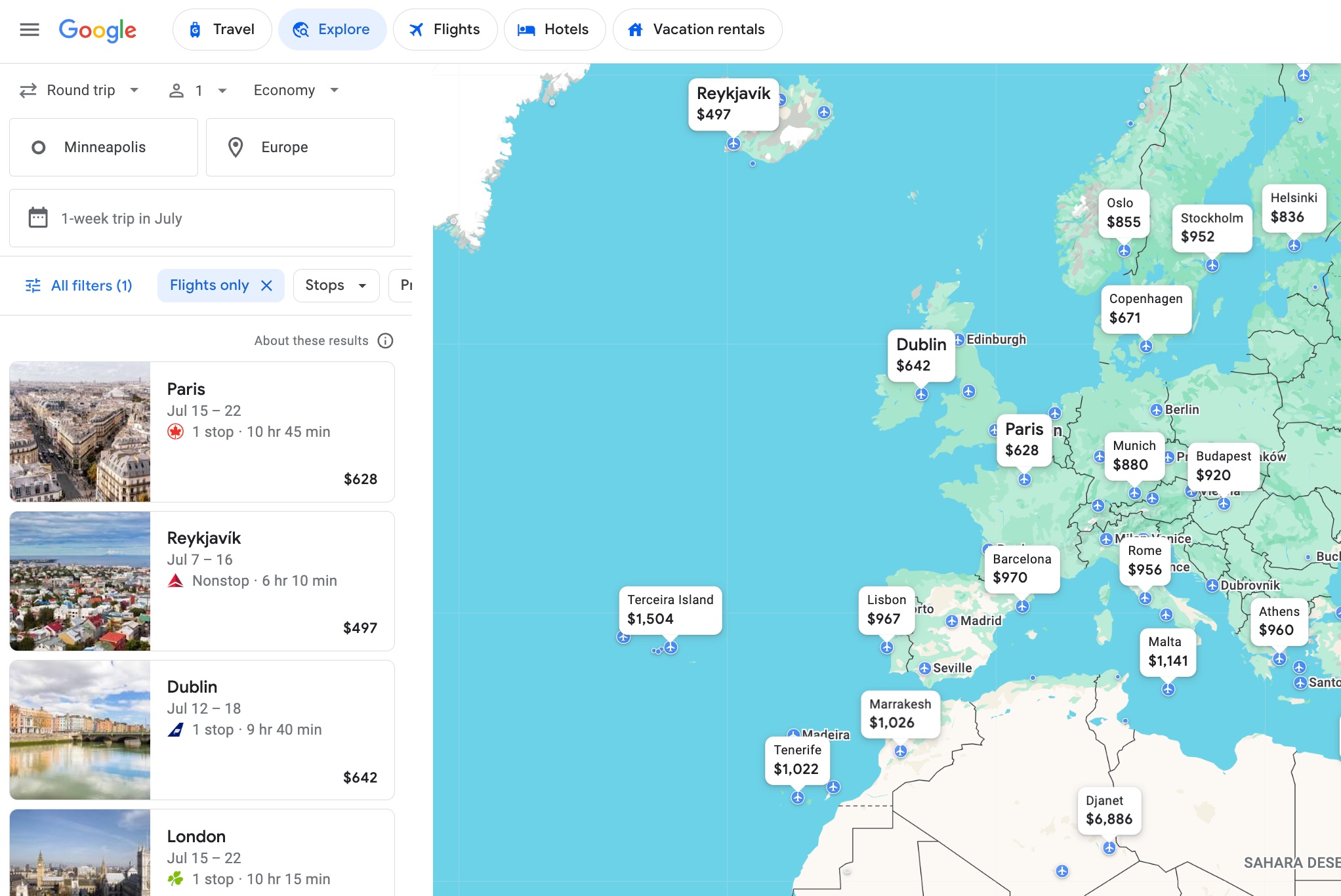Switch to the Hotels tab
This screenshot has width=1341, height=896.
tap(554, 29)
